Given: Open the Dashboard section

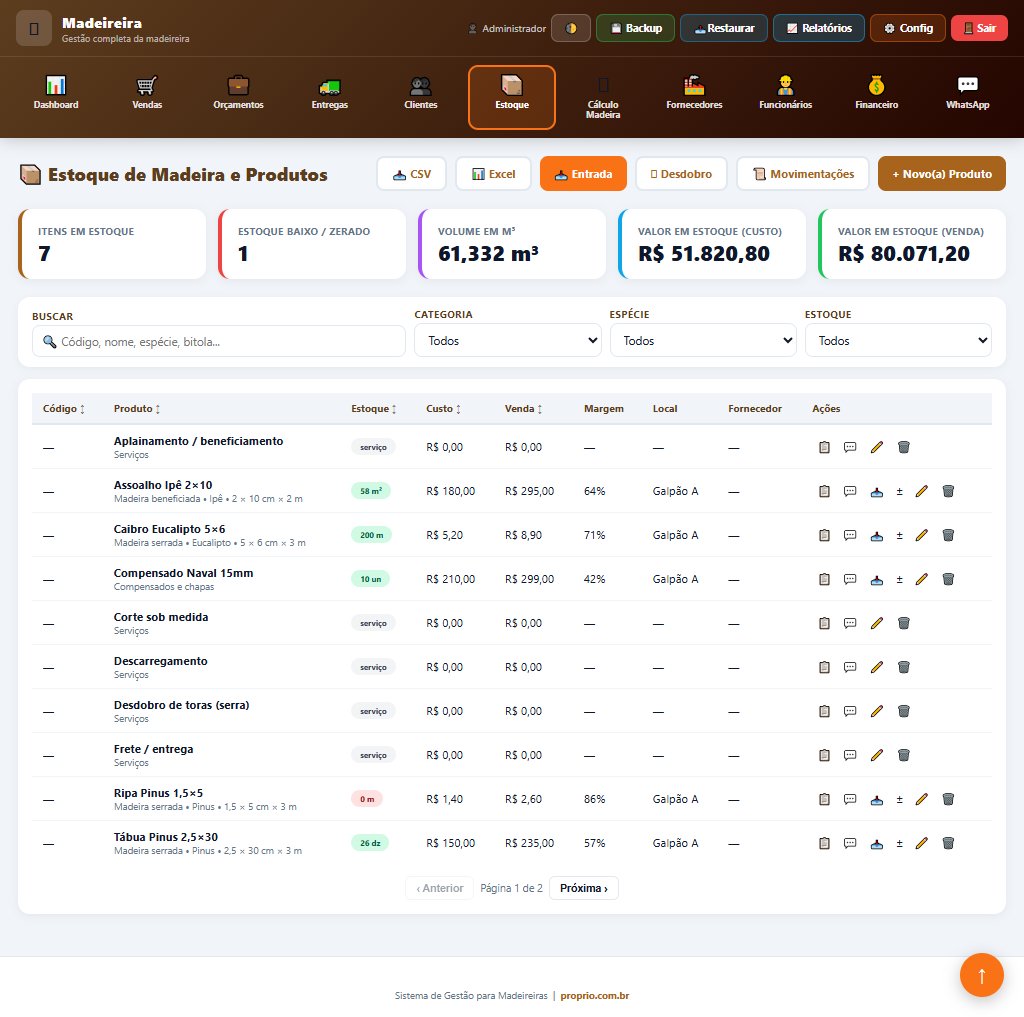Looking at the screenshot, I should 56,97.
